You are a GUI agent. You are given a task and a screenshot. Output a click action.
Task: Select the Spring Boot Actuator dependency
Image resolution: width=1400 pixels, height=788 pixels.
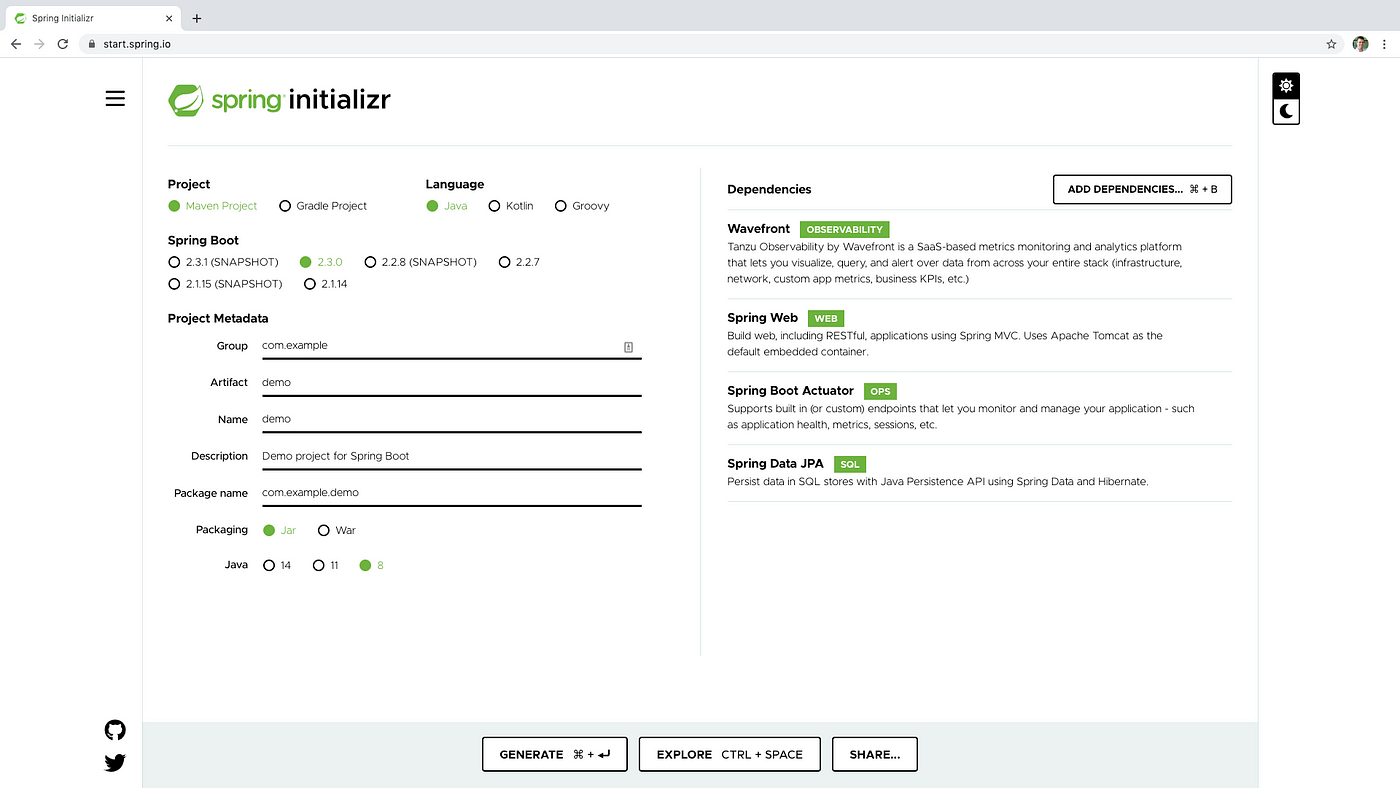979,408
